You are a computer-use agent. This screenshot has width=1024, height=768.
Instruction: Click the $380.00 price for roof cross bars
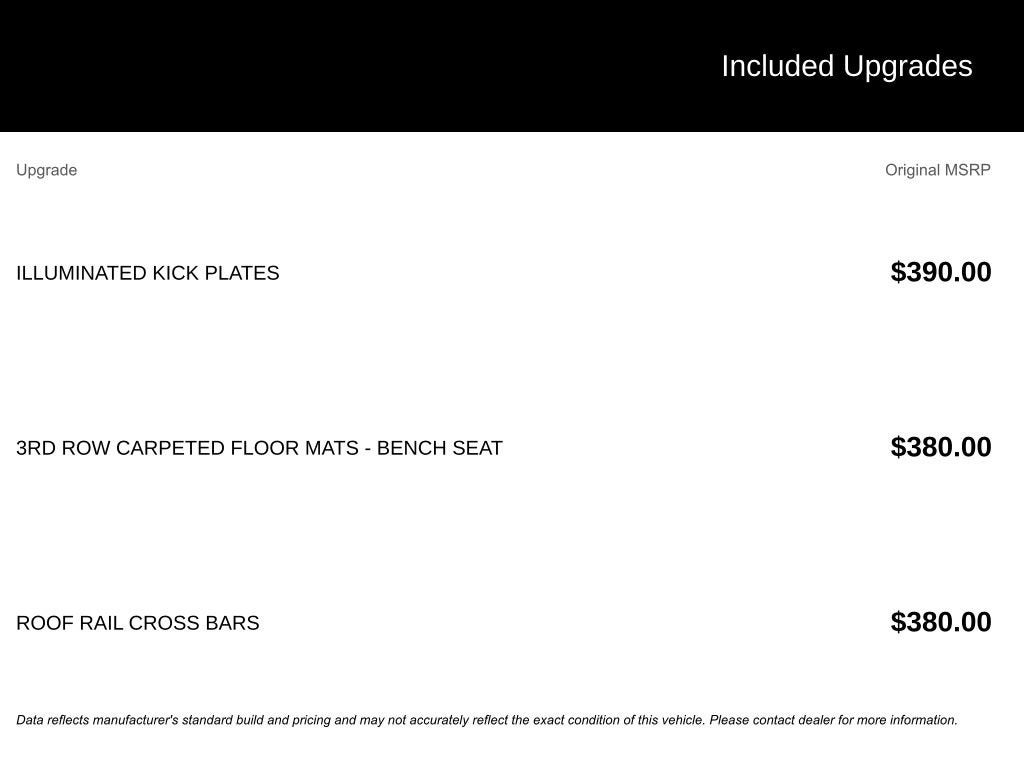pyautogui.click(x=940, y=622)
